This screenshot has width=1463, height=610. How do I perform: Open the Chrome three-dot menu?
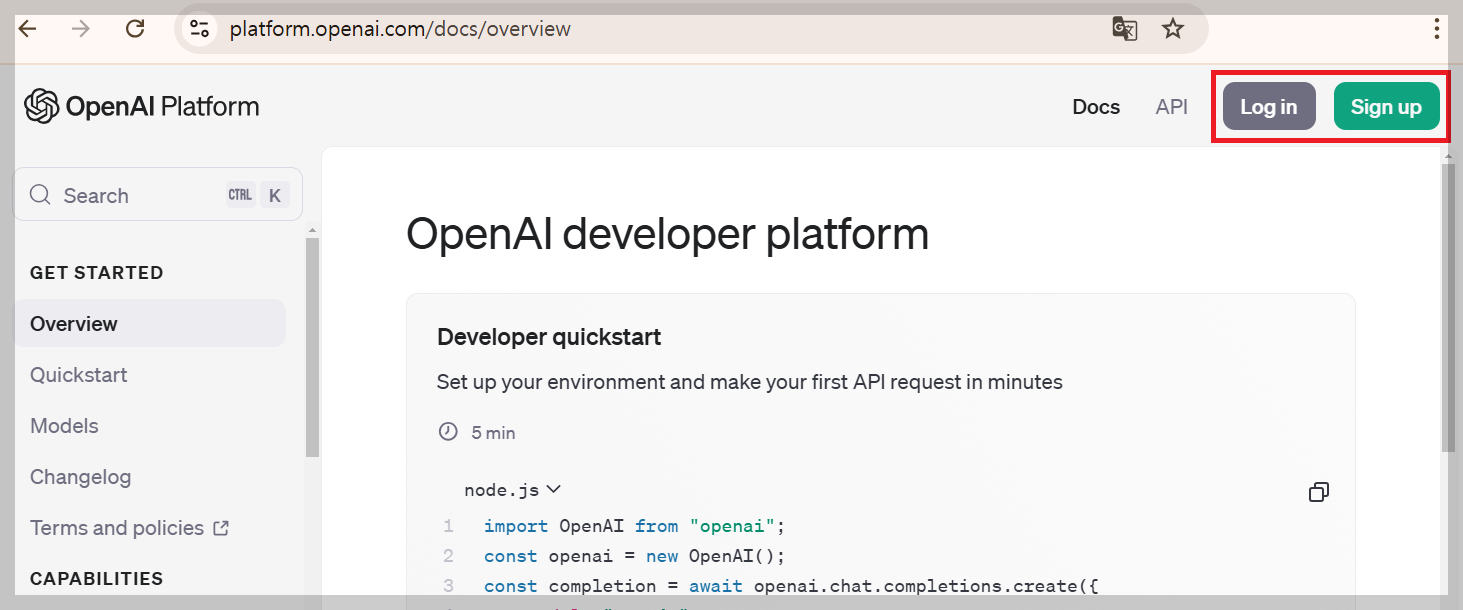(1436, 29)
